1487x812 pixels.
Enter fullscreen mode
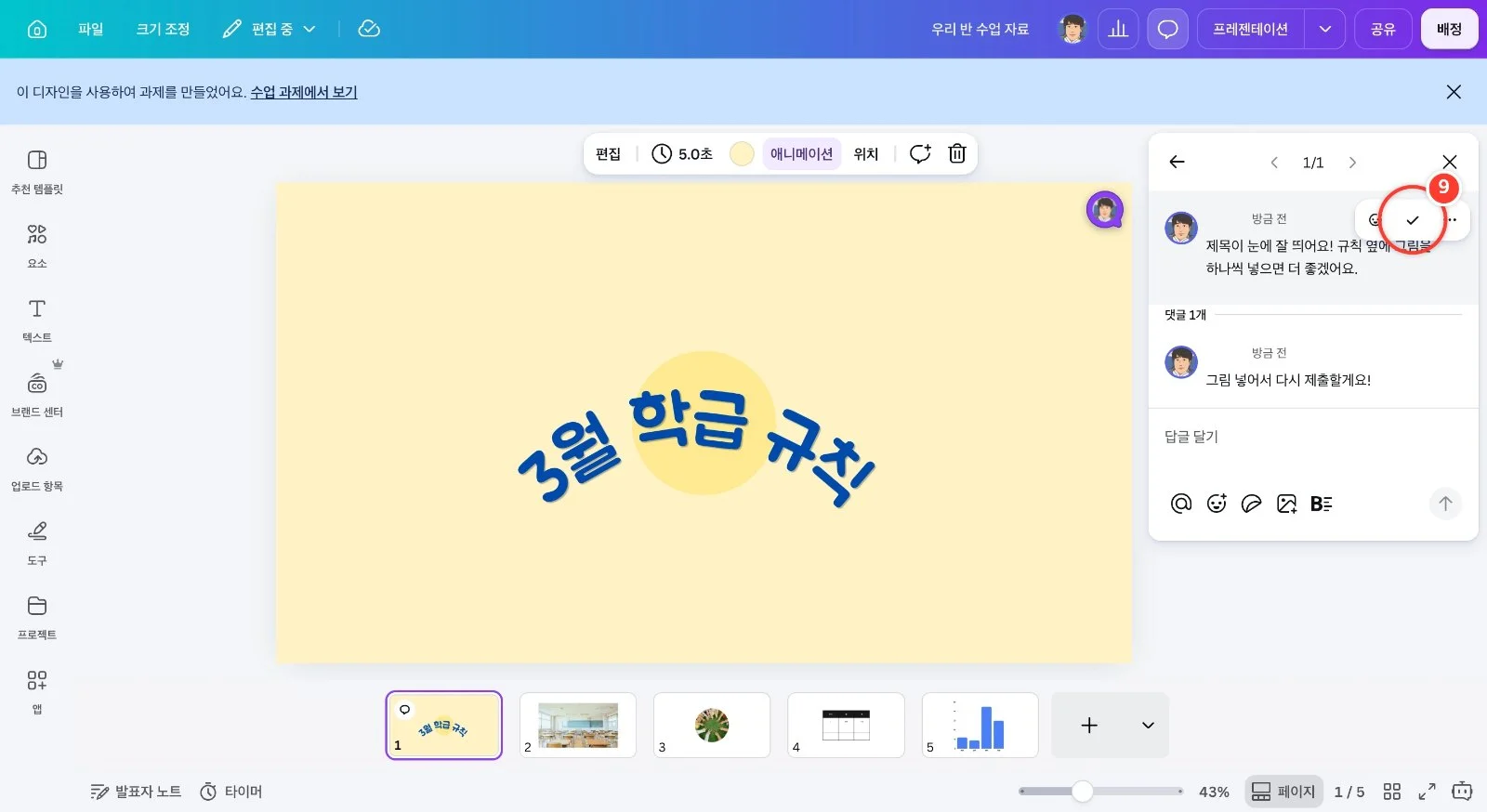pyautogui.click(x=1427, y=792)
